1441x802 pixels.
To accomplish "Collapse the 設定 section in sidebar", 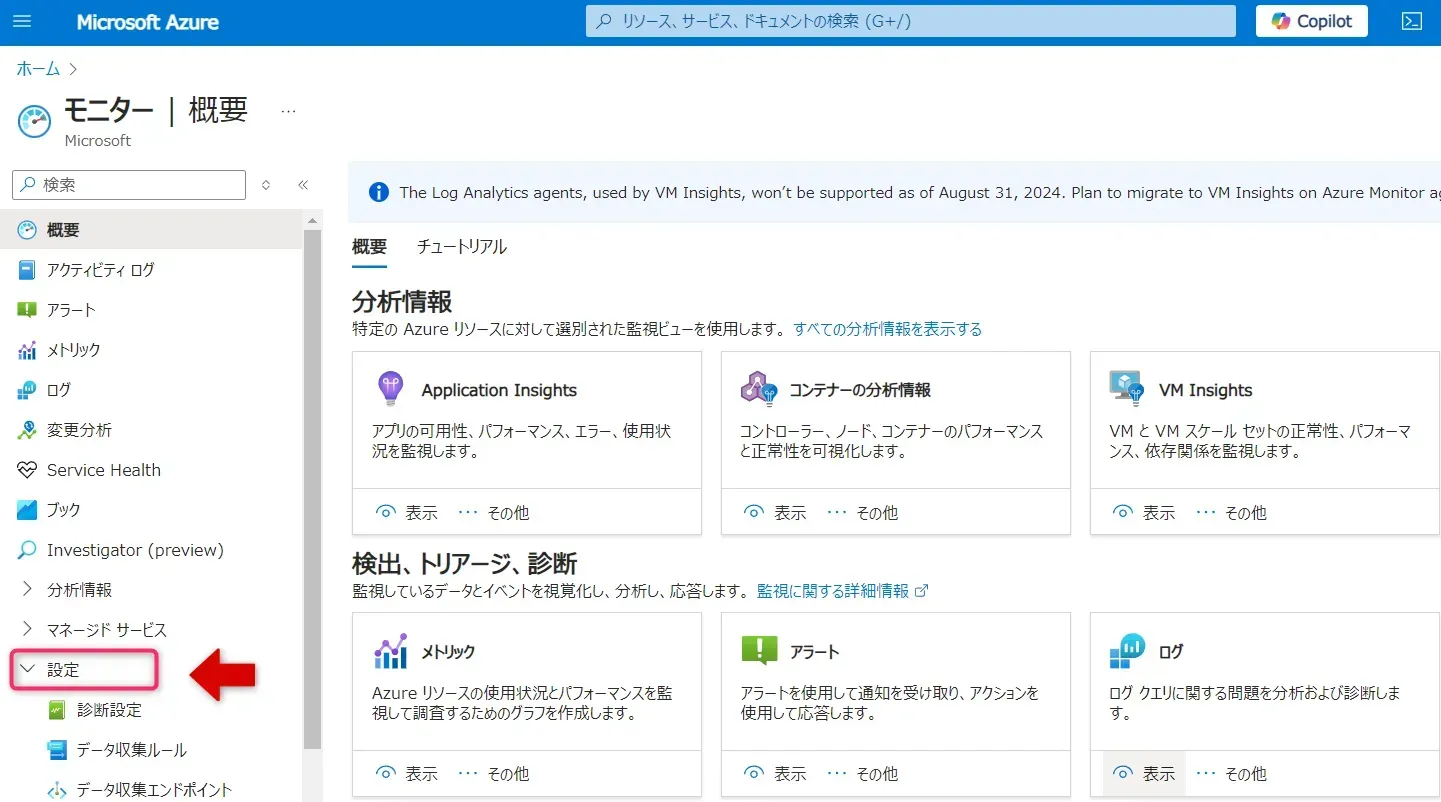I will (x=28, y=670).
